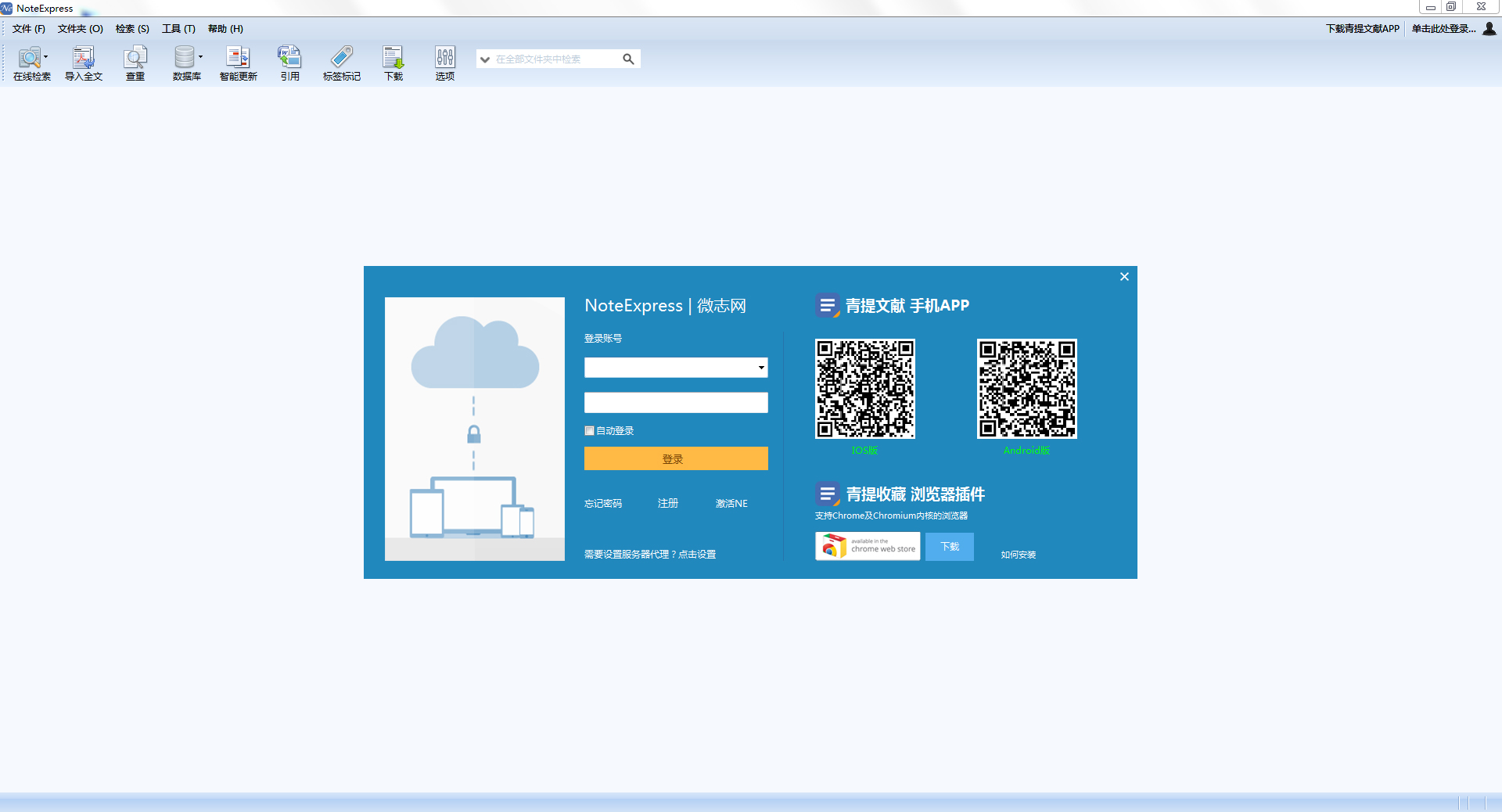The height and width of the screenshot is (812, 1502).
Task: Expand the login account dropdown
Action: pos(760,368)
